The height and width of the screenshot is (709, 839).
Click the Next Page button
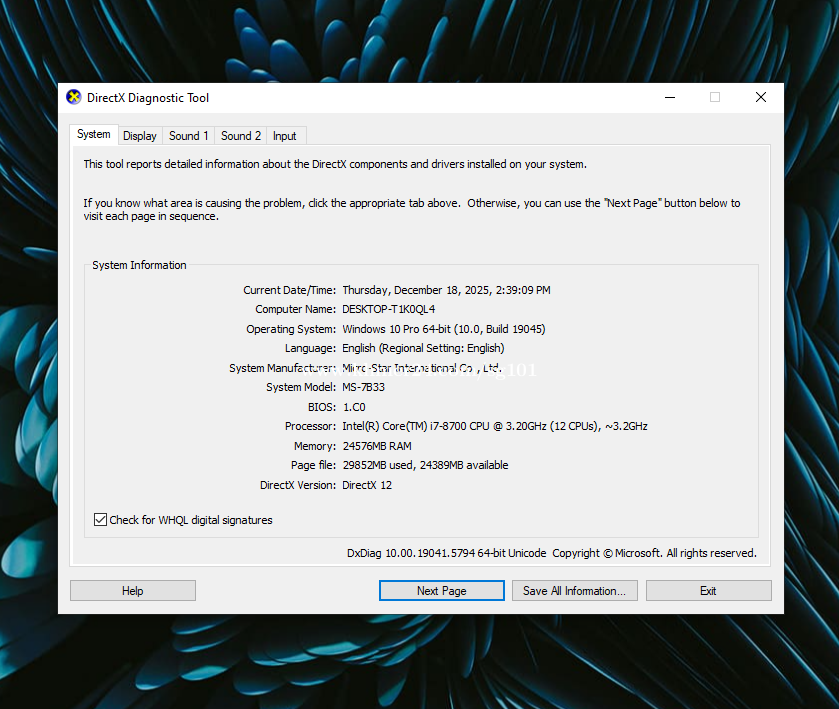[441, 591]
